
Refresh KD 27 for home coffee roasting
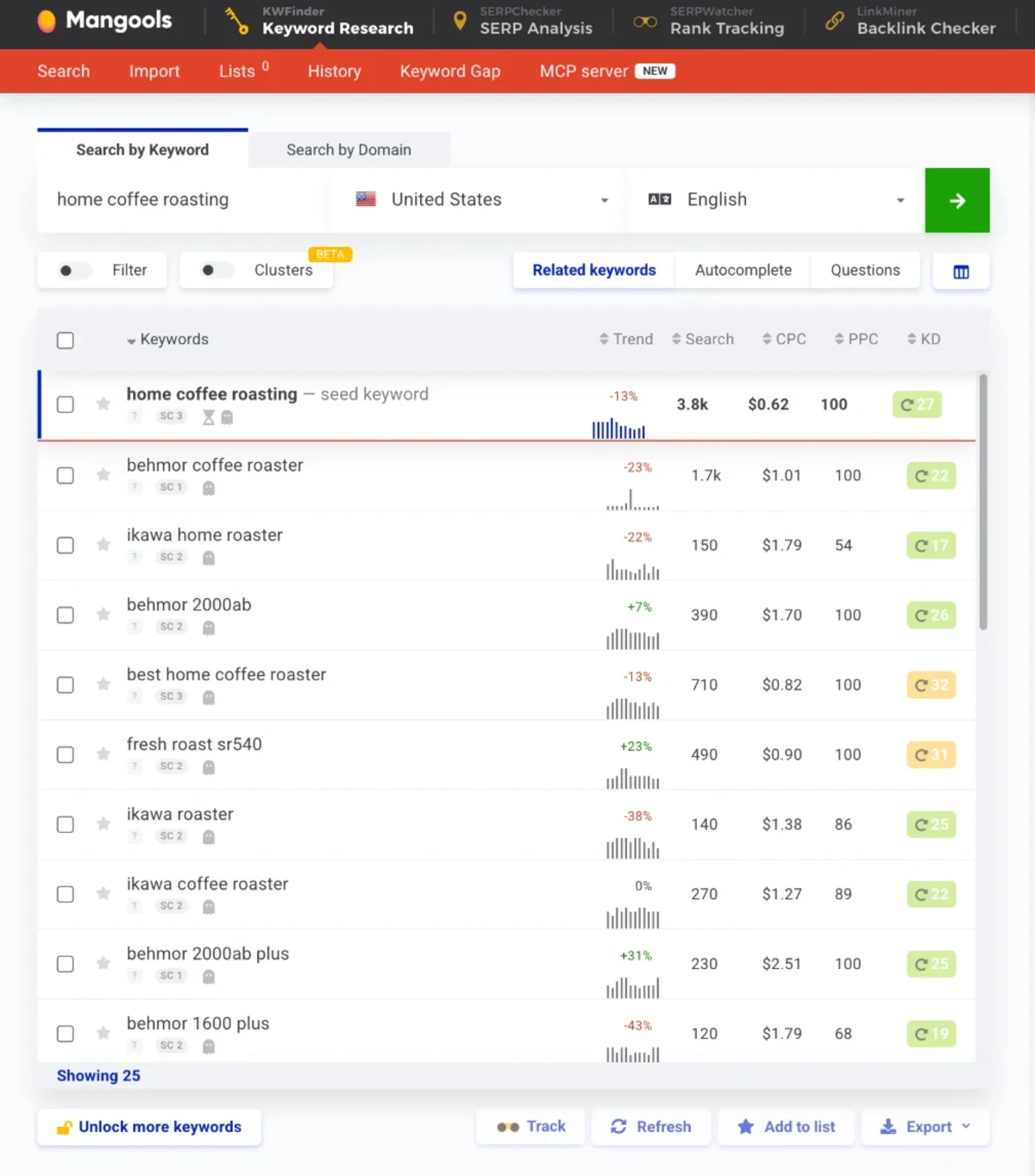[x=917, y=404]
